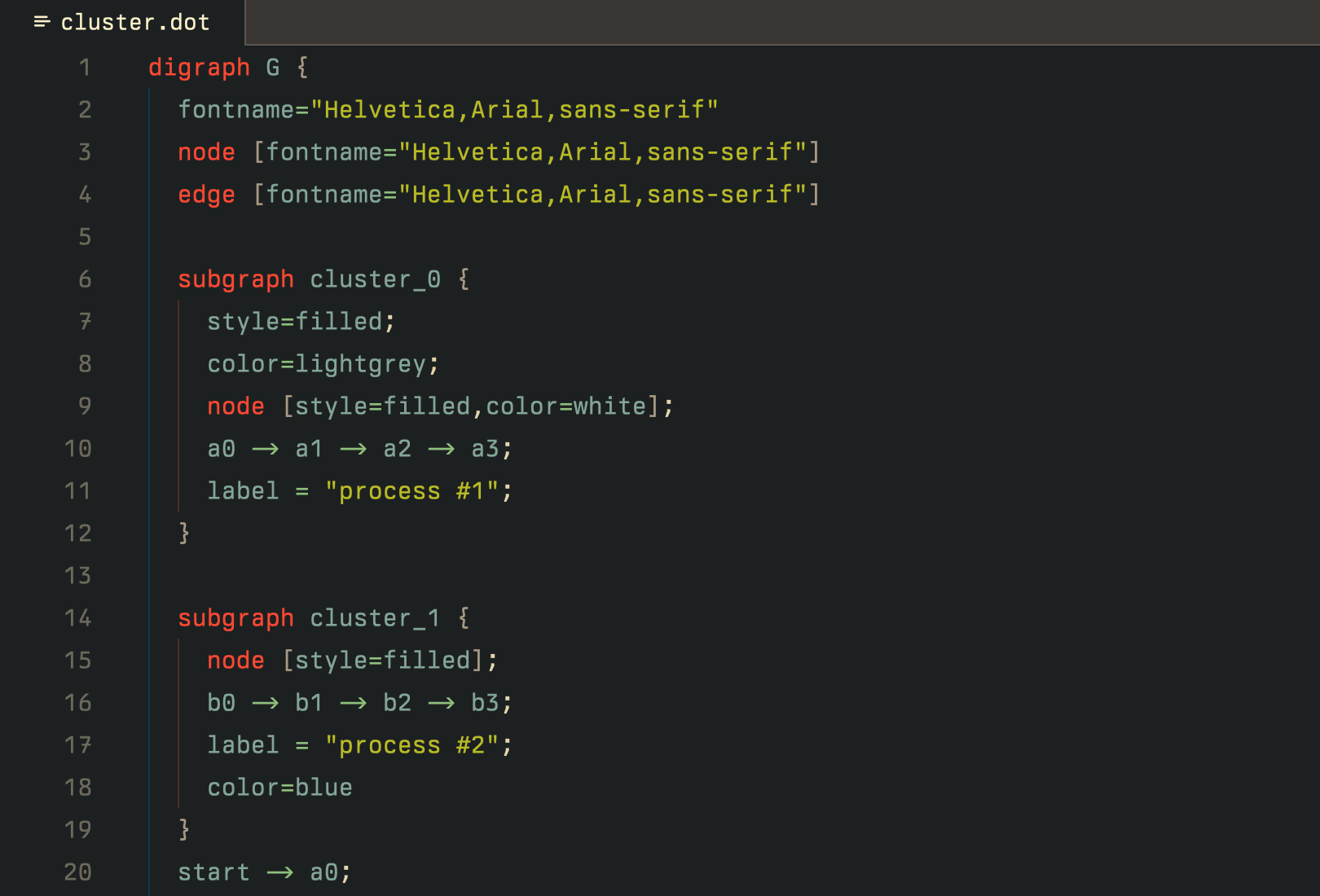Click the "process #2" string
Viewport: 1320px width, 896px height.
pos(412,745)
